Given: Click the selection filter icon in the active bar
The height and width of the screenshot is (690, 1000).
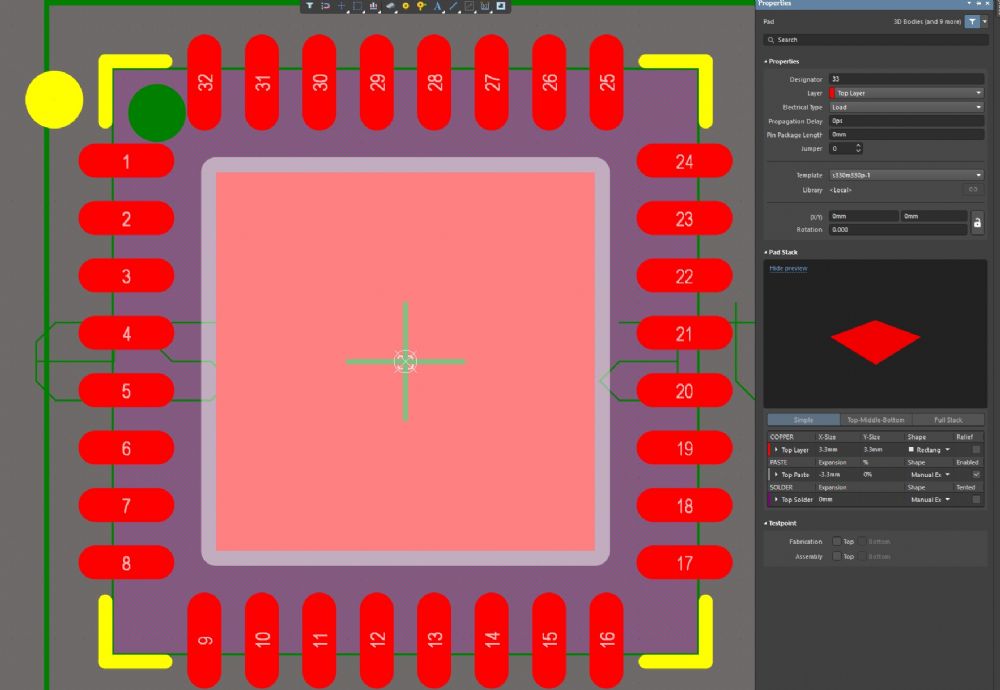Looking at the screenshot, I should [310, 6].
